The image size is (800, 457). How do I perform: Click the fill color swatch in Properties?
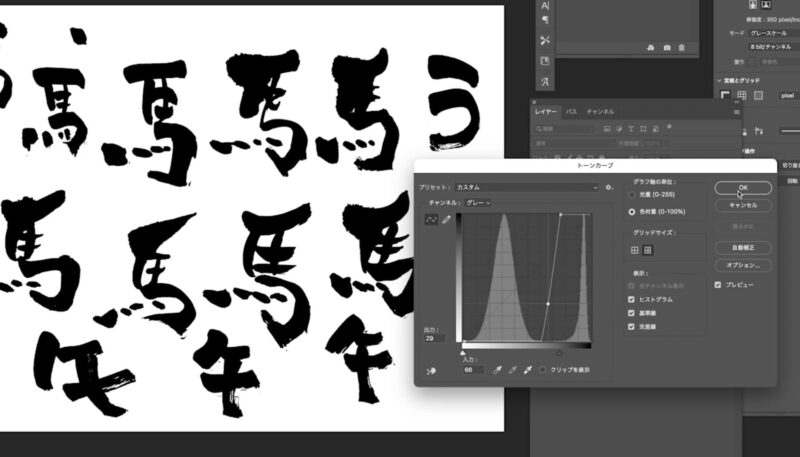[752, 62]
